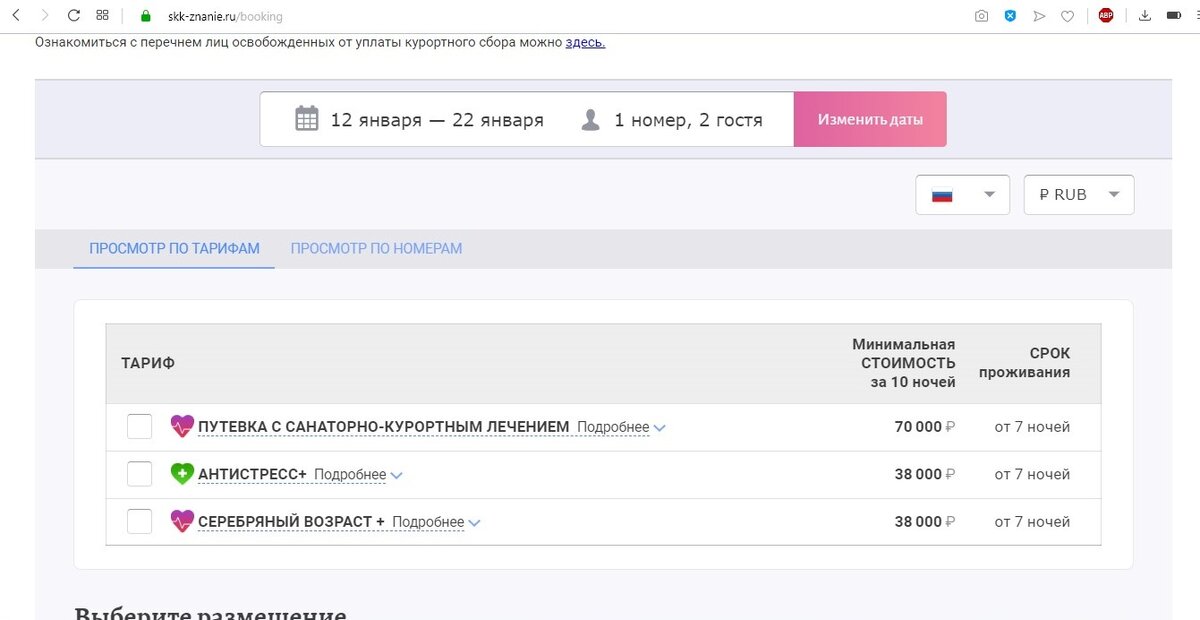Check the СЕРЕБРЯНЫЙ ВОЗРАСТ + checkbox
The height and width of the screenshot is (620, 1200).
(x=138, y=521)
